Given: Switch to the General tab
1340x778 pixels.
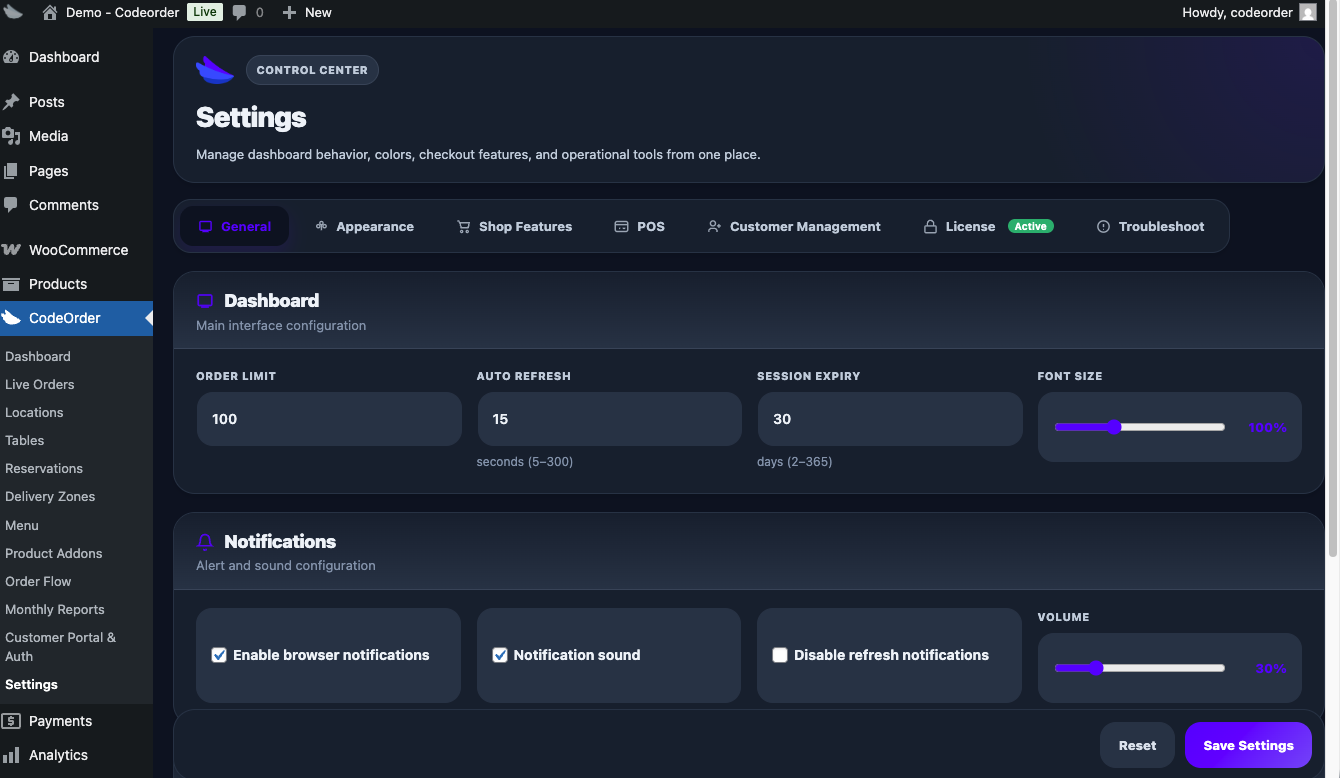Looking at the screenshot, I should pos(235,226).
